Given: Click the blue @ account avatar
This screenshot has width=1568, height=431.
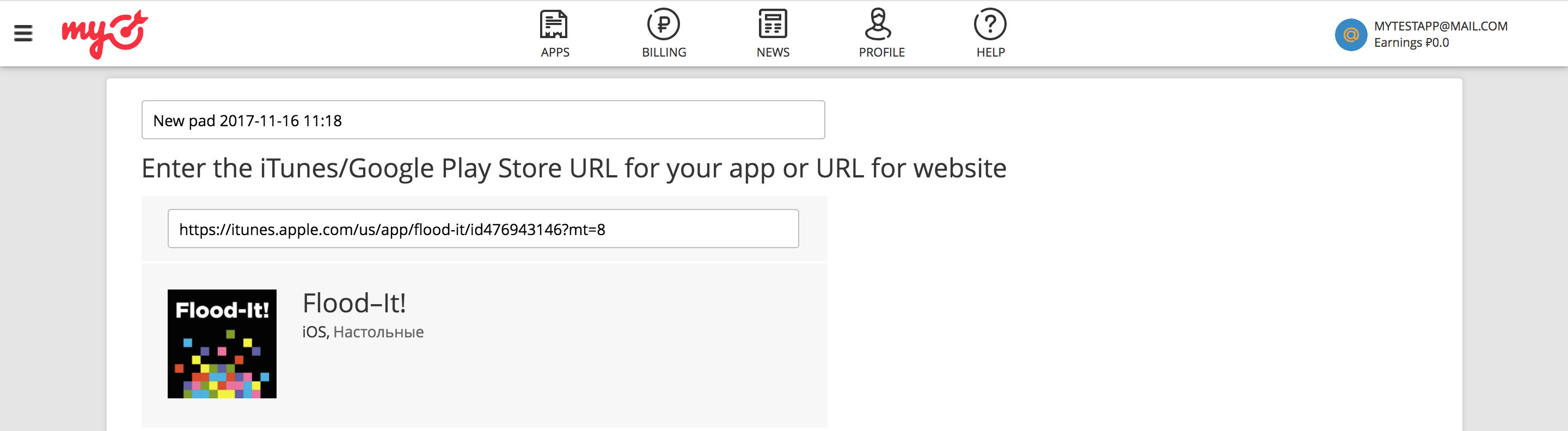Looking at the screenshot, I should click(x=1351, y=35).
